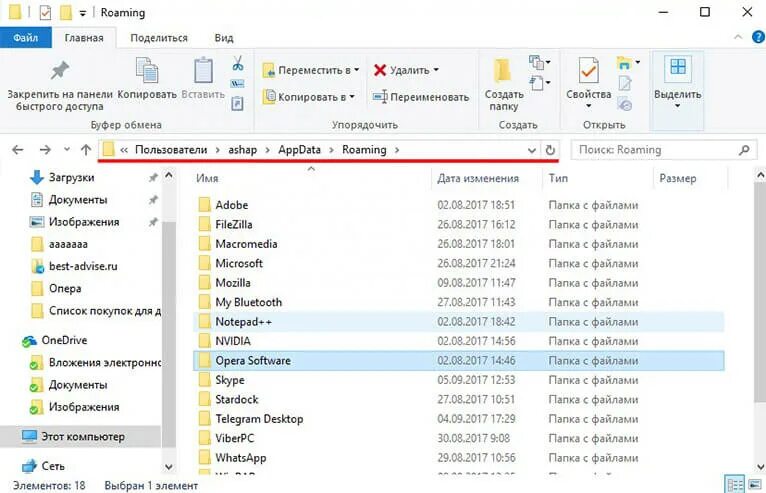Click the Help question mark icon
This screenshot has height=493, width=766.
tap(758, 37)
